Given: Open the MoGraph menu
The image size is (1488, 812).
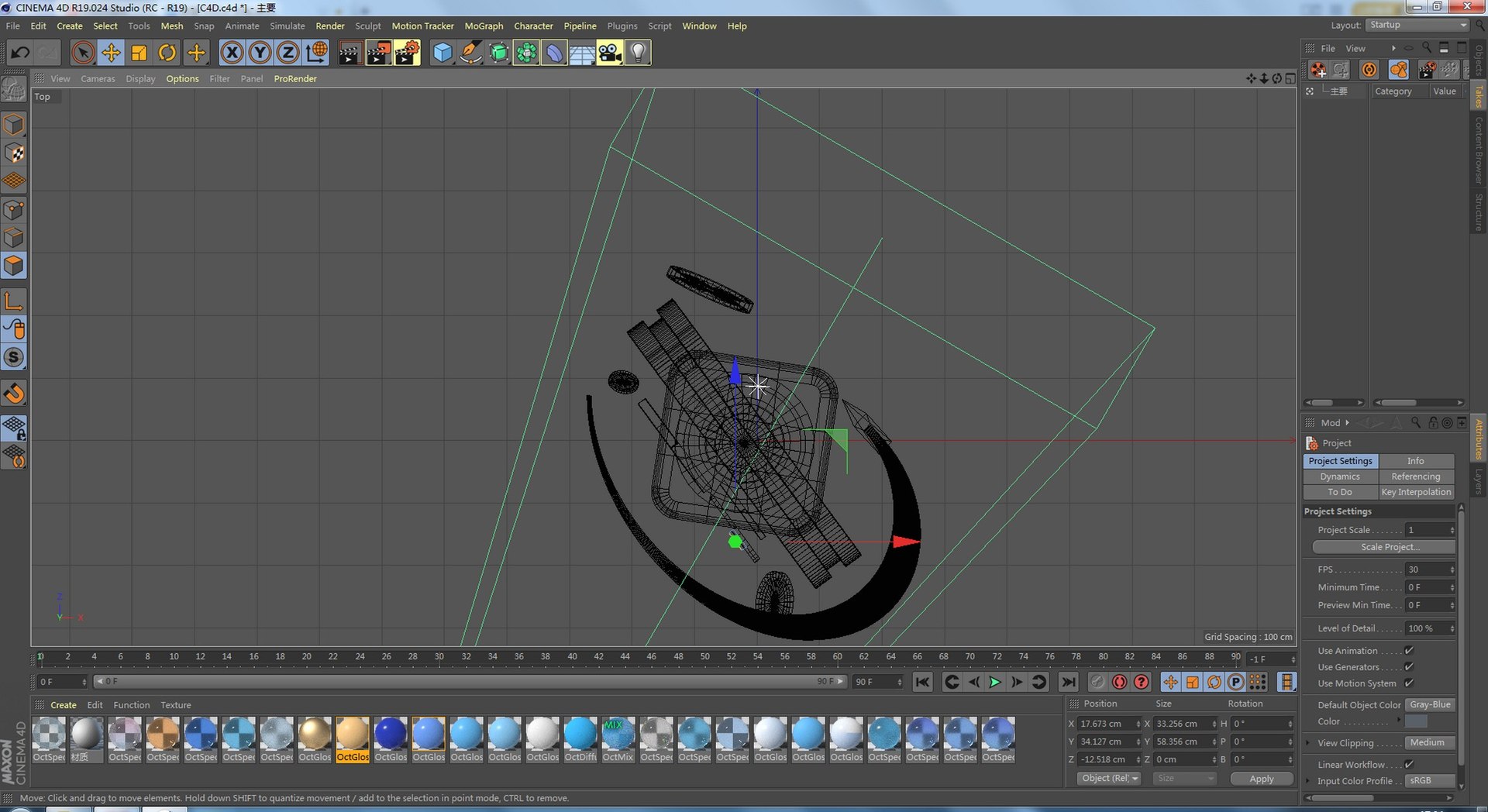Looking at the screenshot, I should [x=484, y=26].
